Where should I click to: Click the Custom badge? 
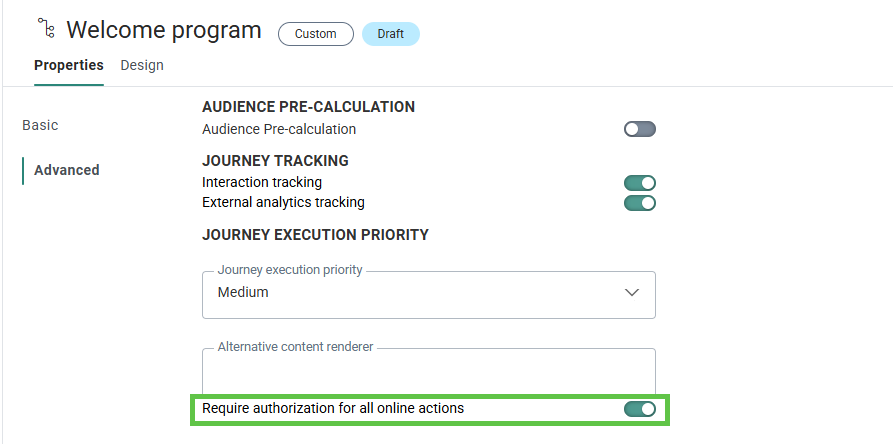[x=315, y=34]
